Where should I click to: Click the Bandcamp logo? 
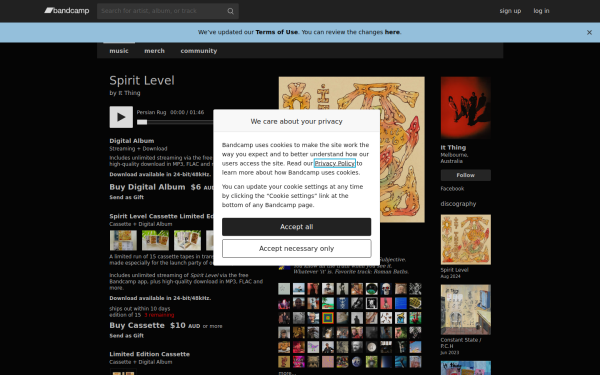(67, 11)
